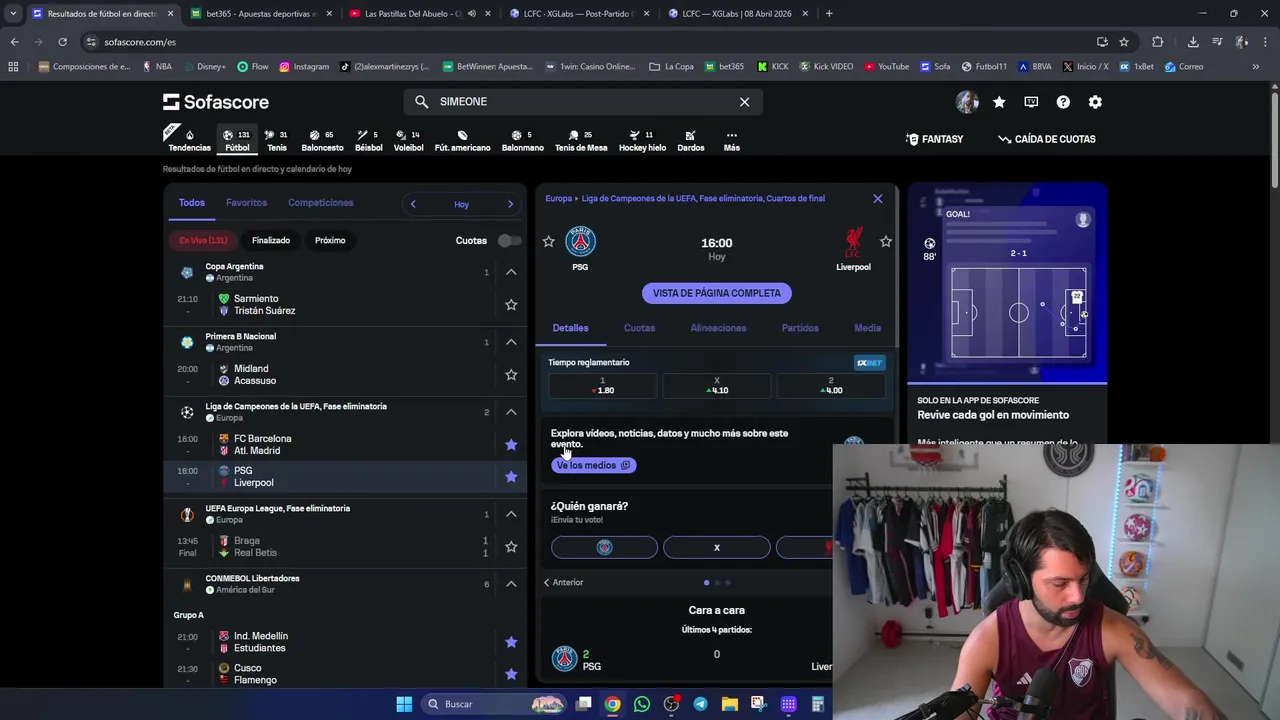Image resolution: width=1280 pixels, height=720 pixels.
Task: Vote X for a draw
Action: point(716,547)
